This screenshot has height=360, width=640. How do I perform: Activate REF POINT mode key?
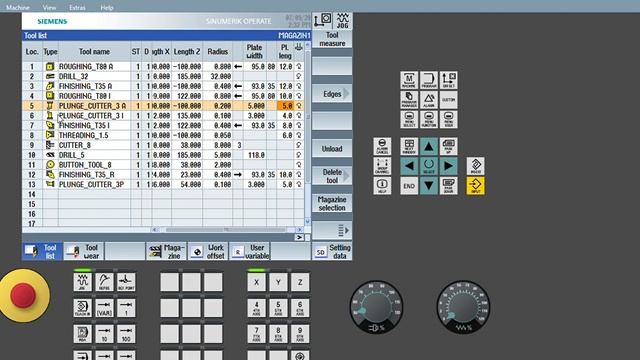coord(126,282)
